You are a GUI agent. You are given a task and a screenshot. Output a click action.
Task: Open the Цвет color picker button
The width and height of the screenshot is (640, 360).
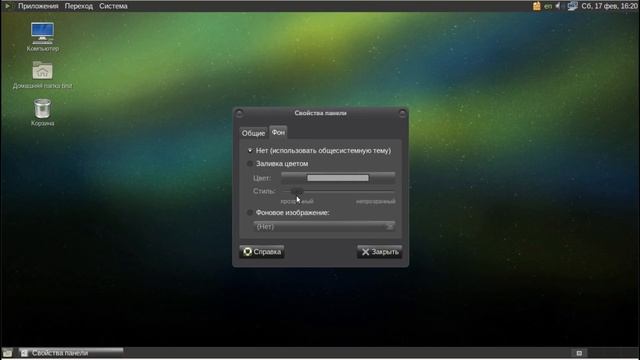(x=338, y=178)
